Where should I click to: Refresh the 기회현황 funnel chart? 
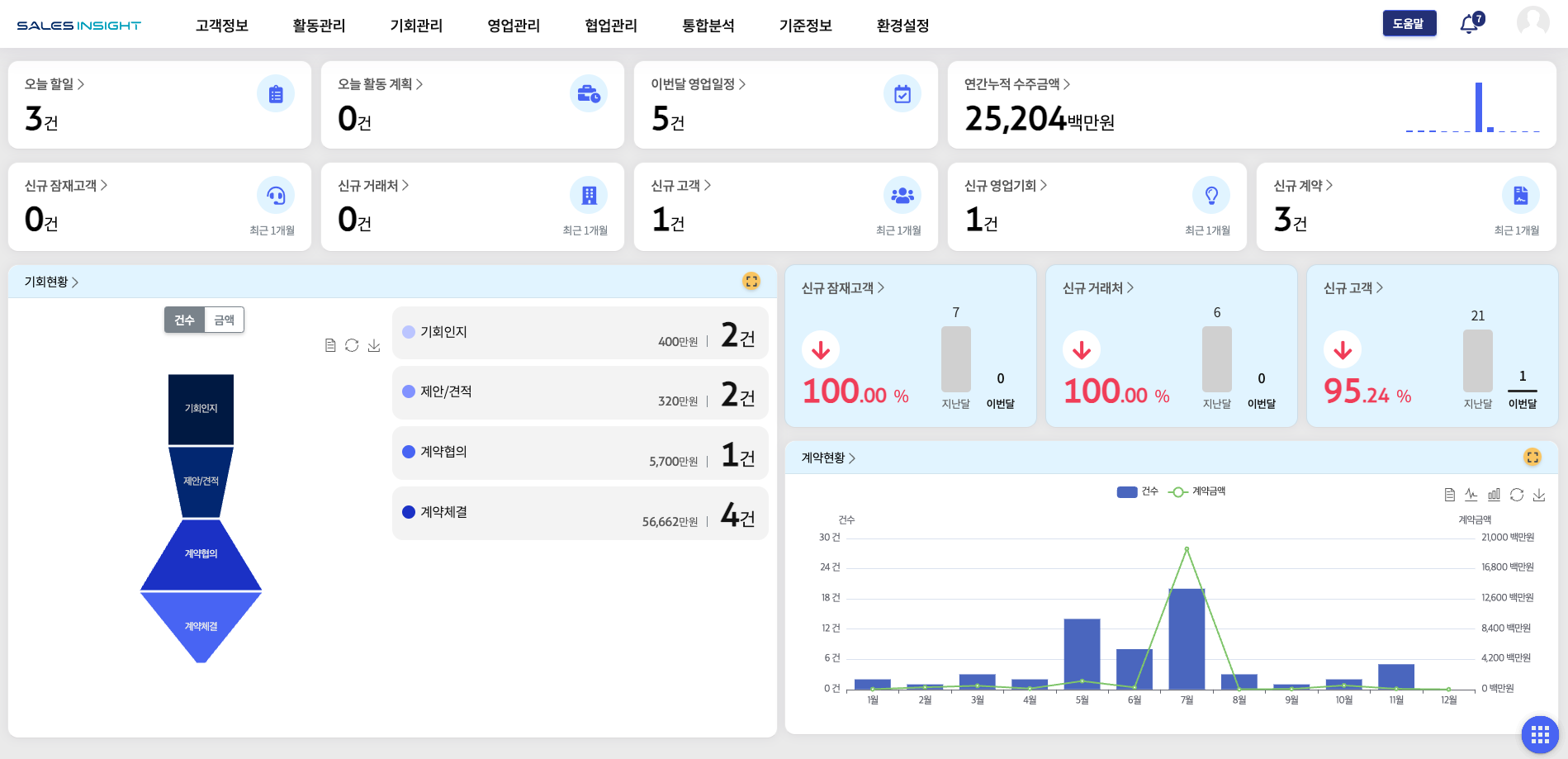pos(352,345)
